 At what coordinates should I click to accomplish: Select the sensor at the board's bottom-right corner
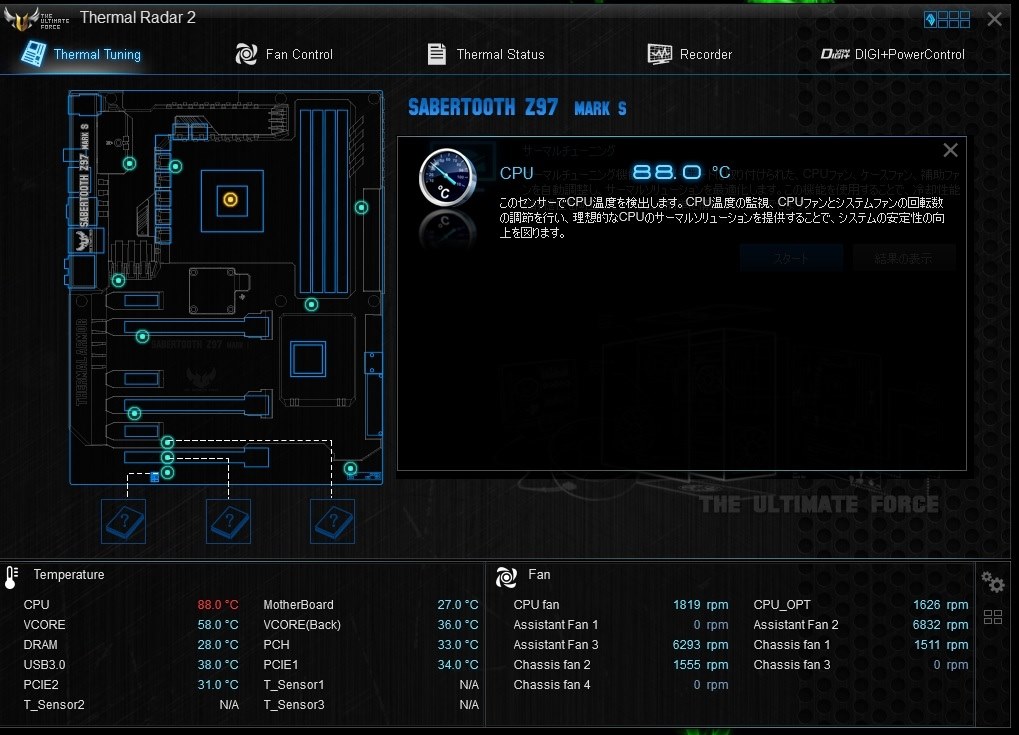[x=350, y=469]
